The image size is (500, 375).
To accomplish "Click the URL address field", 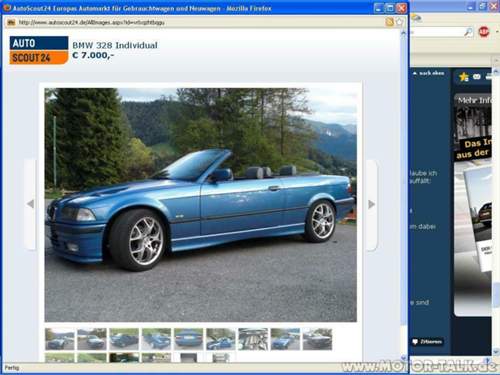I will tap(200, 22).
